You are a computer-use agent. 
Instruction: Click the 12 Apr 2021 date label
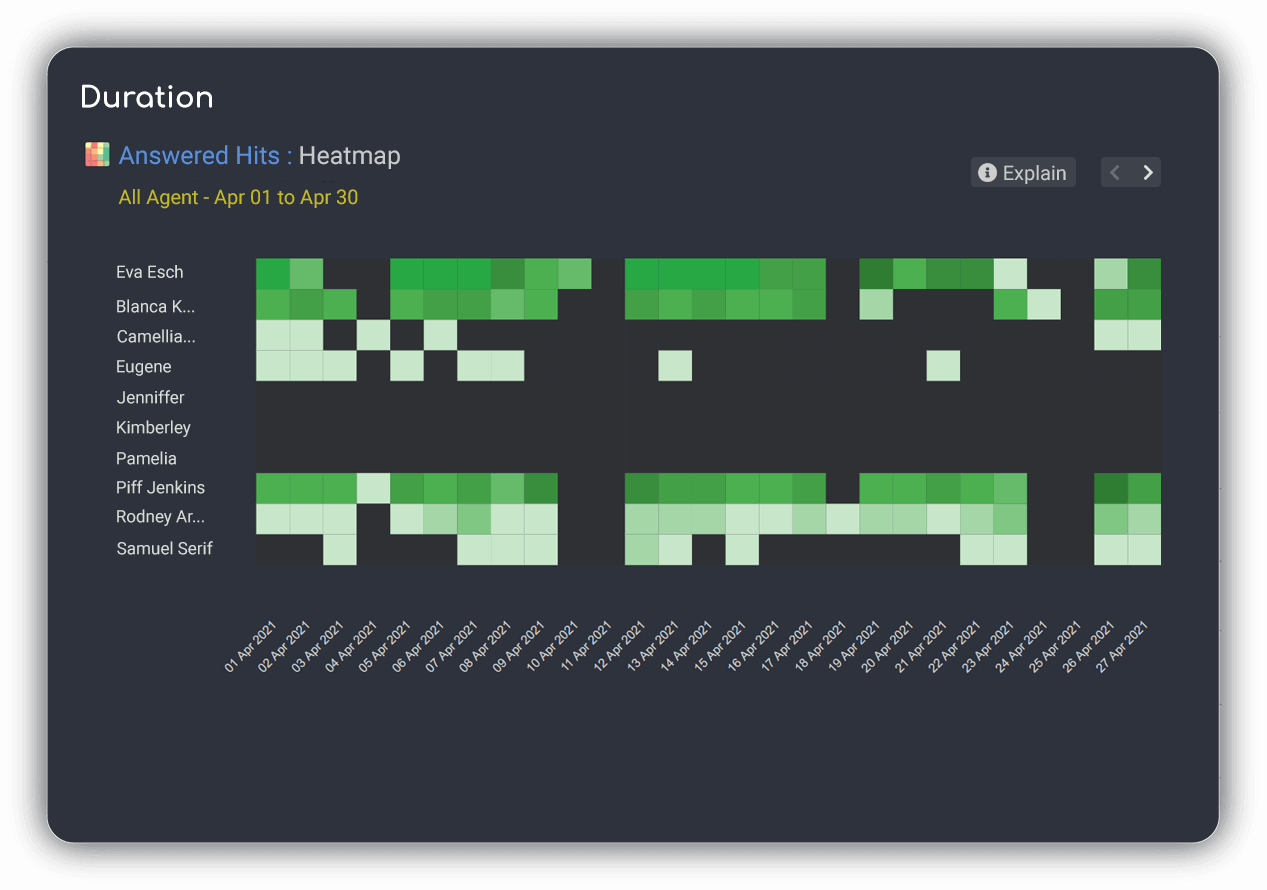(x=621, y=647)
